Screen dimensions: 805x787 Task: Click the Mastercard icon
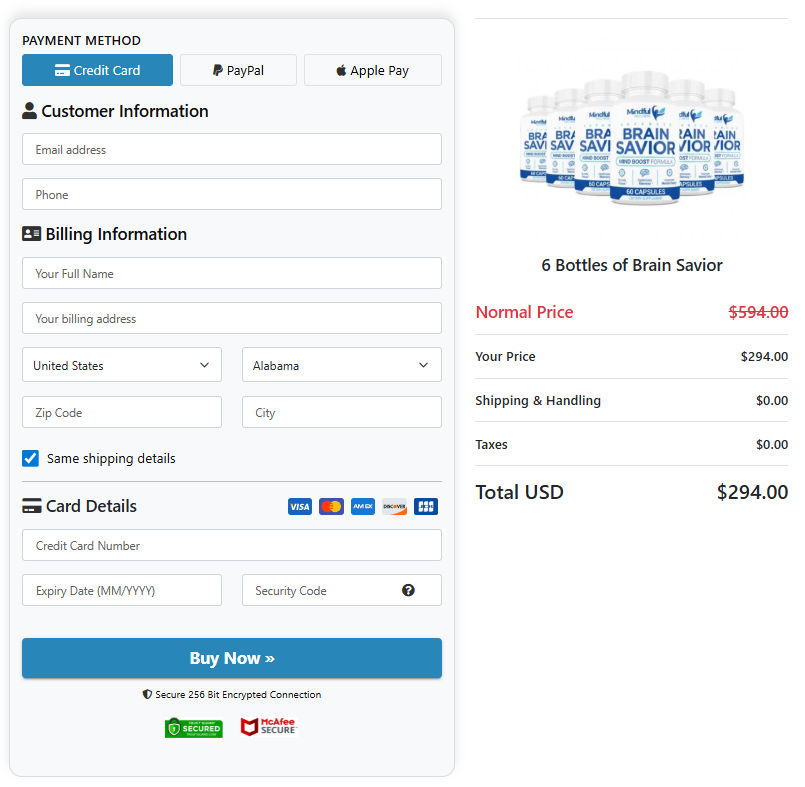[x=331, y=507]
